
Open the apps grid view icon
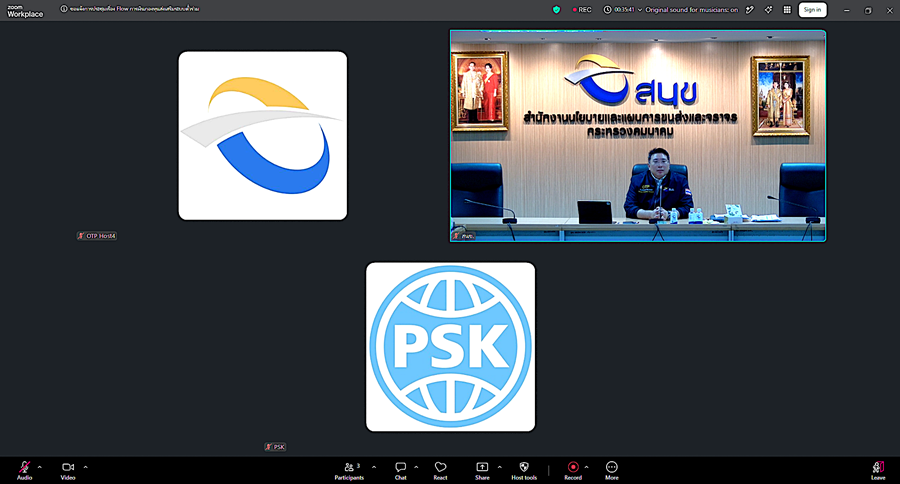pyautogui.click(x=788, y=10)
